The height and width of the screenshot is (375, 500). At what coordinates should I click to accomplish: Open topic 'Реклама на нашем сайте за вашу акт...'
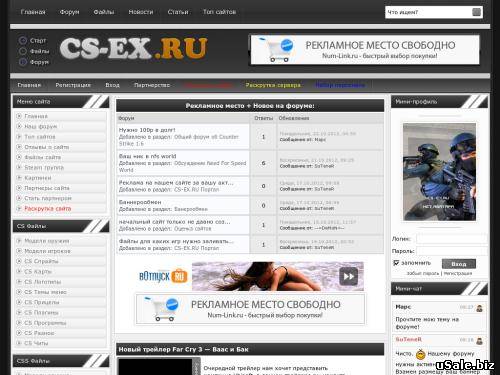(176, 183)
